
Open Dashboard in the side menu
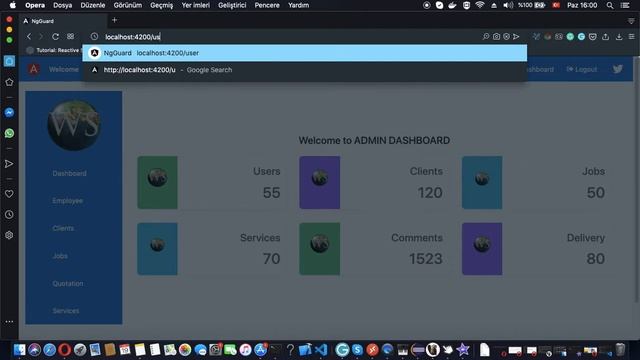tap(69, 173)
